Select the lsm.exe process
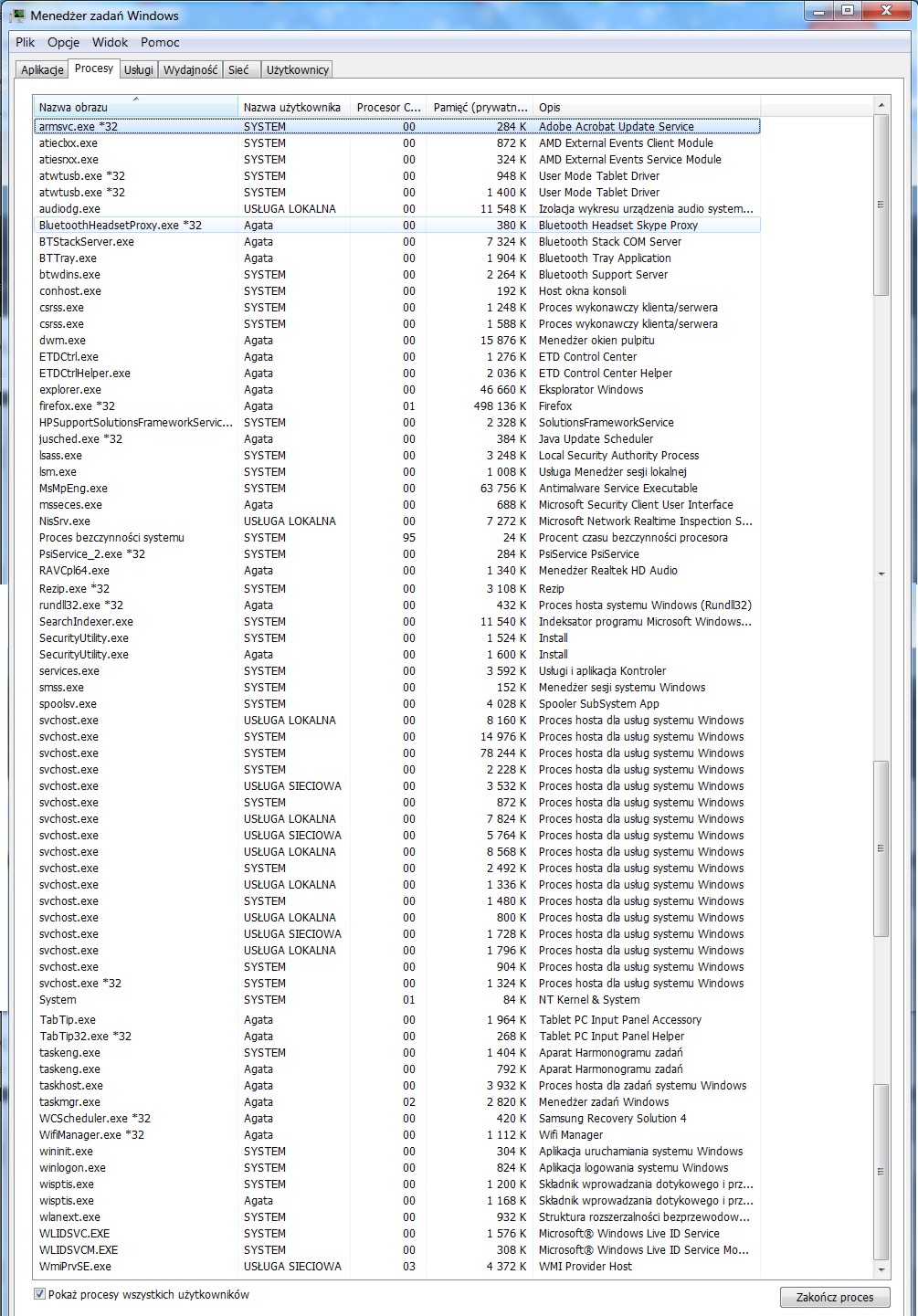 (396, 472)
